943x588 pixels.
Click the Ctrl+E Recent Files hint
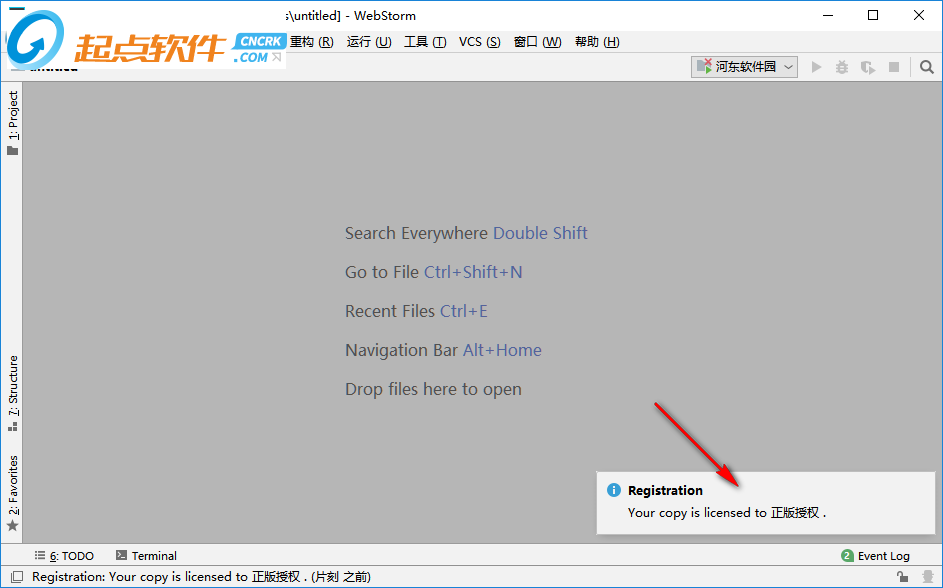(464, 311)
